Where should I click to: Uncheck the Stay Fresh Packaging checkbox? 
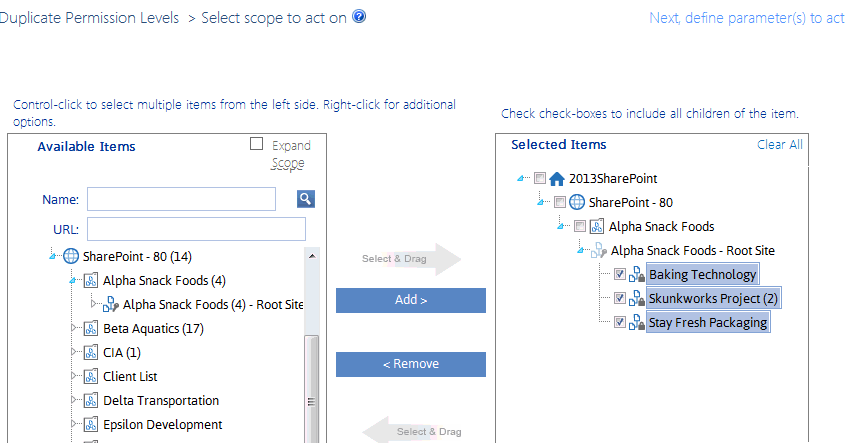[x=620, y=322]
